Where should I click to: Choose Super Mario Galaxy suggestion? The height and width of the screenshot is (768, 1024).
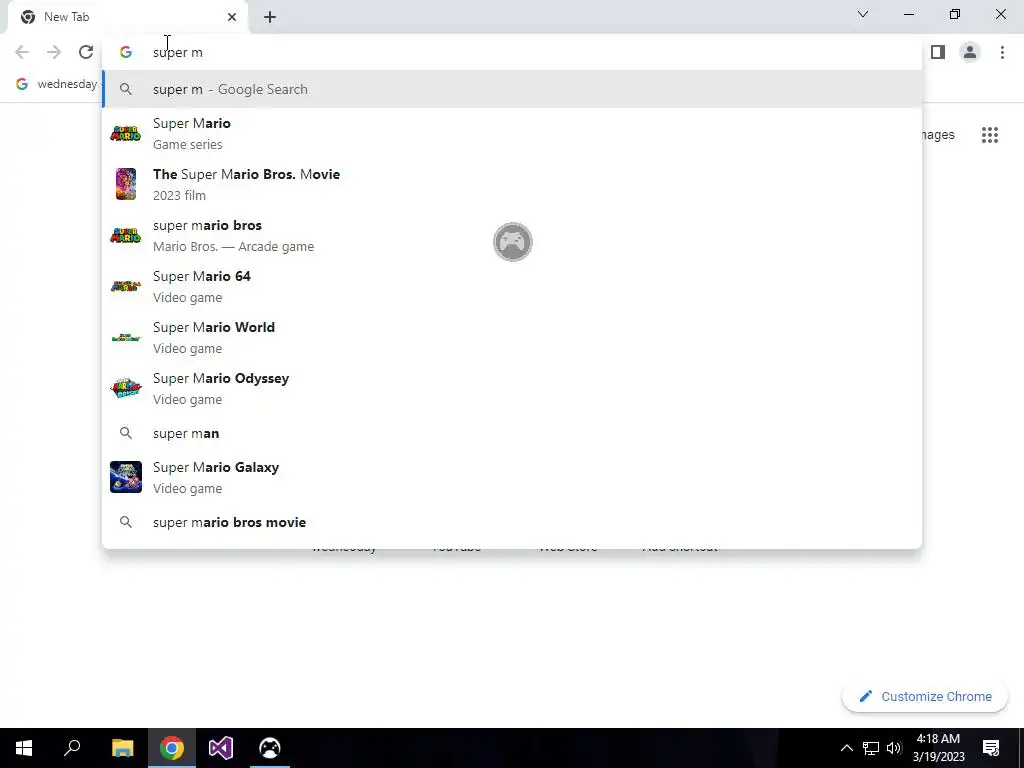tap(512, 477)
